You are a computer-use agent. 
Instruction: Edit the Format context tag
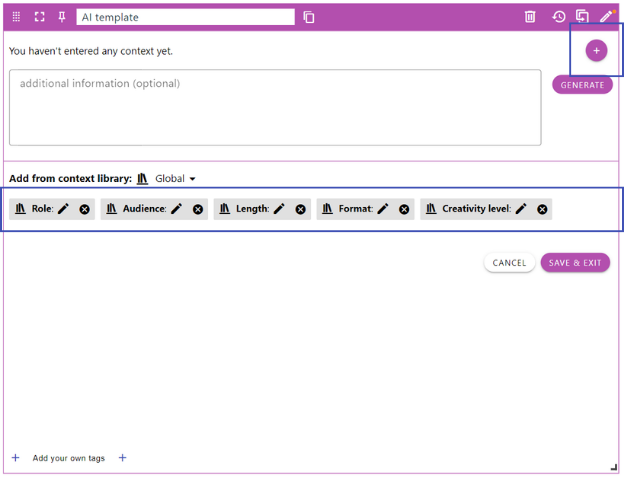tap(383, 209)
